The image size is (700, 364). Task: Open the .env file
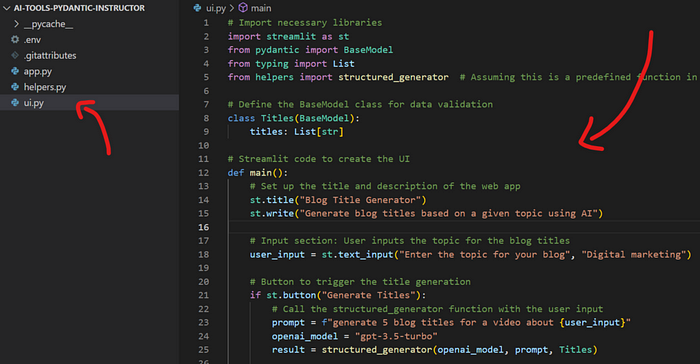[32, 40]
